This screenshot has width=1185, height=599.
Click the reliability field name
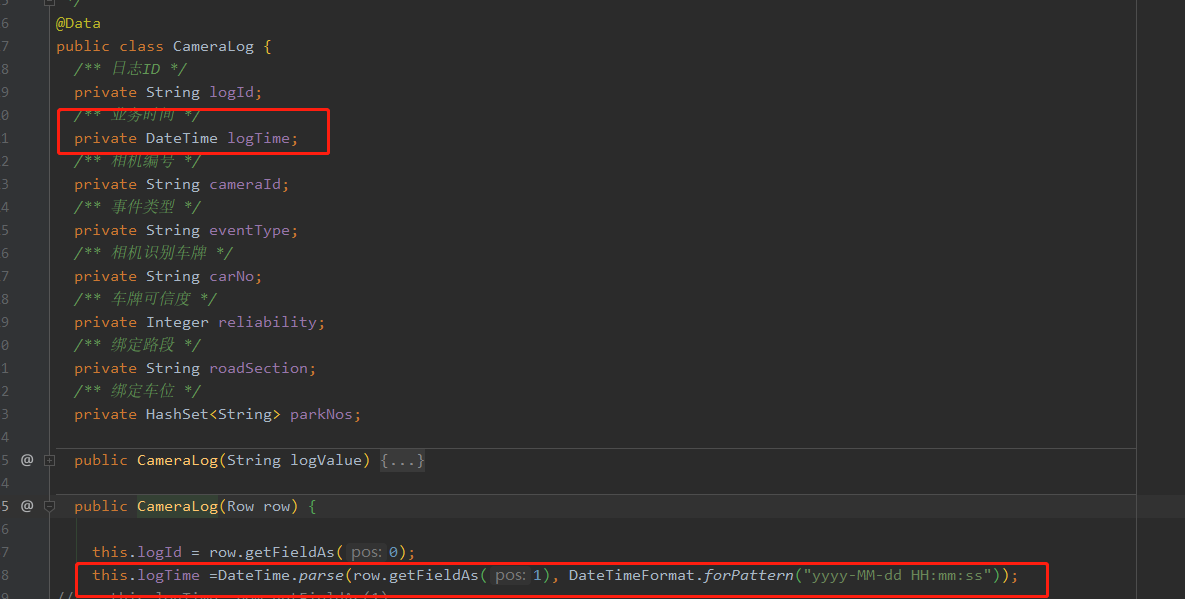coord(268,323)
